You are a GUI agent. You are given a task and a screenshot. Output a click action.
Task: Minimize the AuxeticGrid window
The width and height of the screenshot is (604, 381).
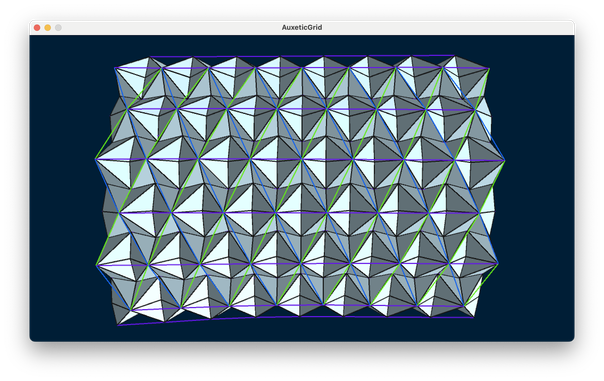[48, 28]
